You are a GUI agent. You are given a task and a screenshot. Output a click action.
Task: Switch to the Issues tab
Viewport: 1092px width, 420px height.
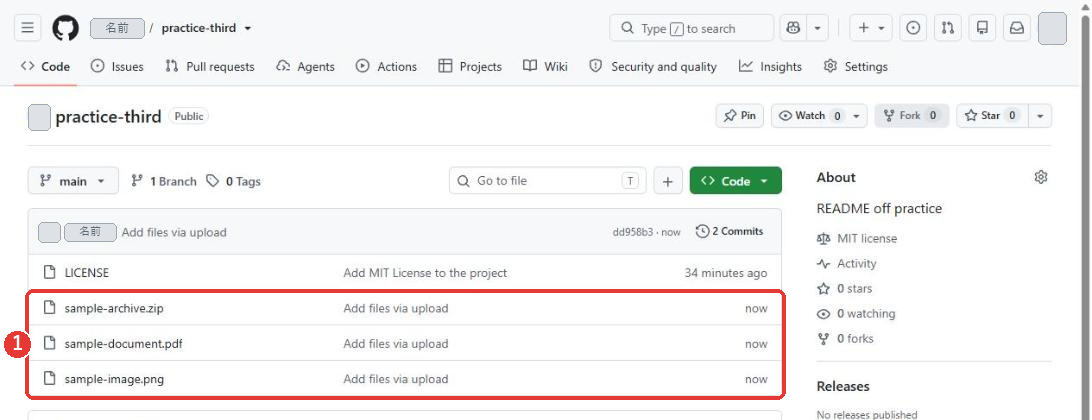(x=117, y=66)
